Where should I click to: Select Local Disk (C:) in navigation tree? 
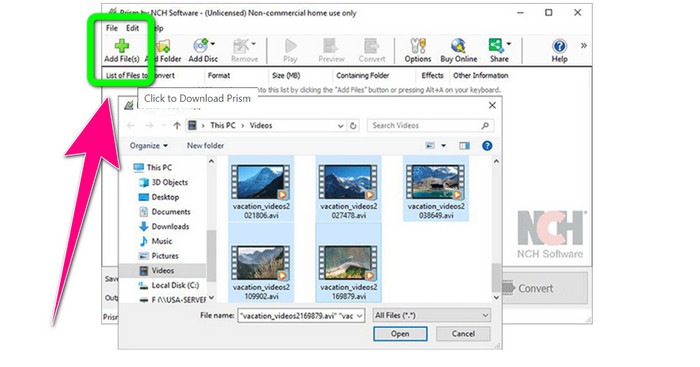169,285
